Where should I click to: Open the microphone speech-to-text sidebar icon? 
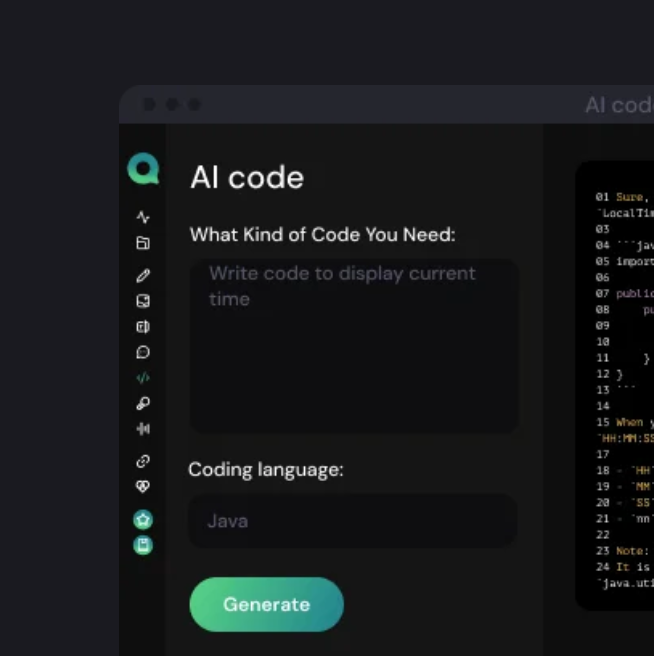(143, 403)
